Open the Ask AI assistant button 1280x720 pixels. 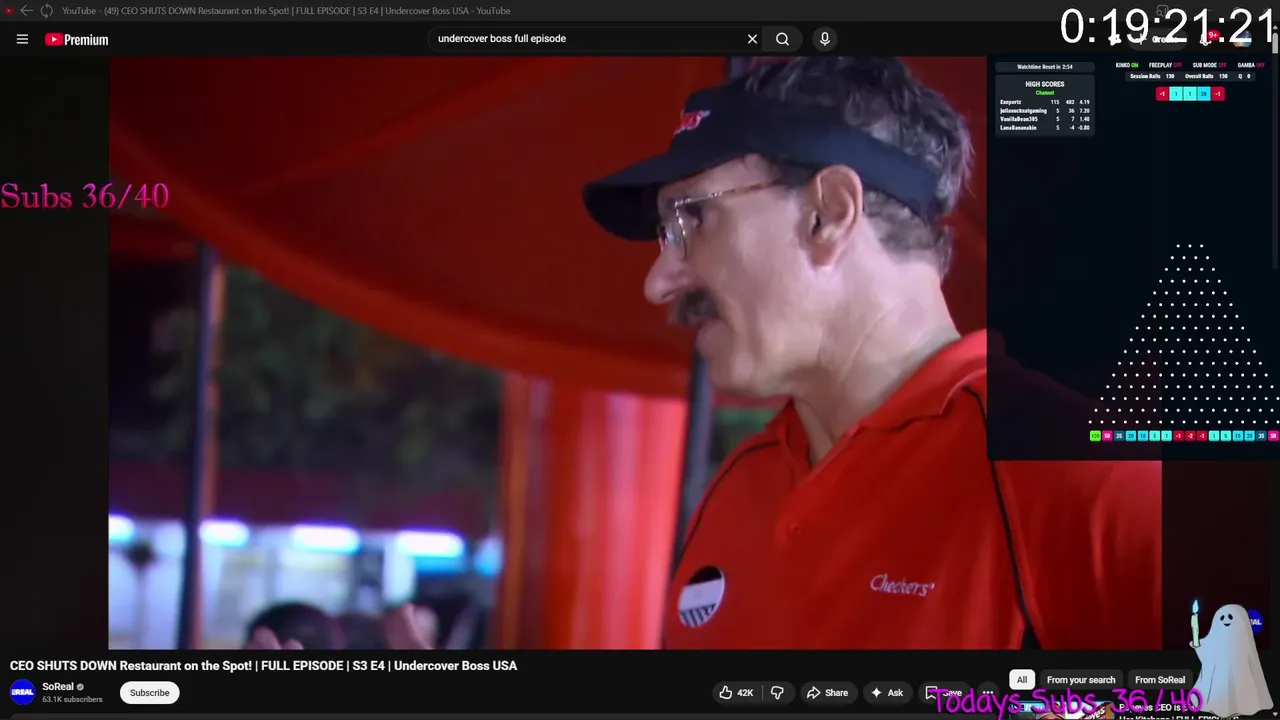coord(886,692)
